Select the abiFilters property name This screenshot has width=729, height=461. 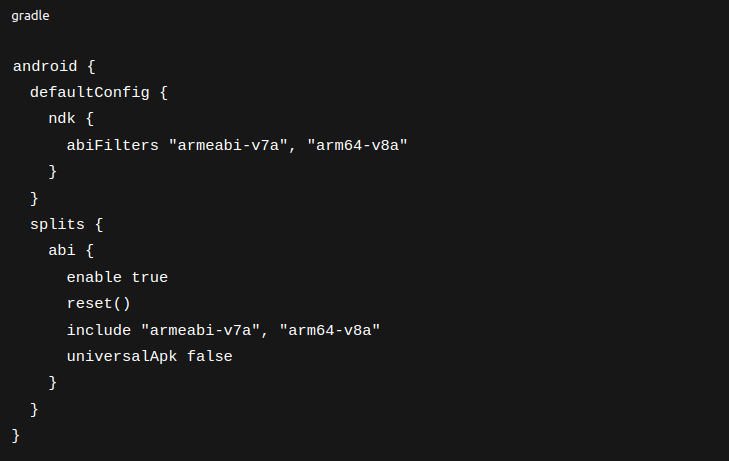pyautogui.click(x=113, y=145)
